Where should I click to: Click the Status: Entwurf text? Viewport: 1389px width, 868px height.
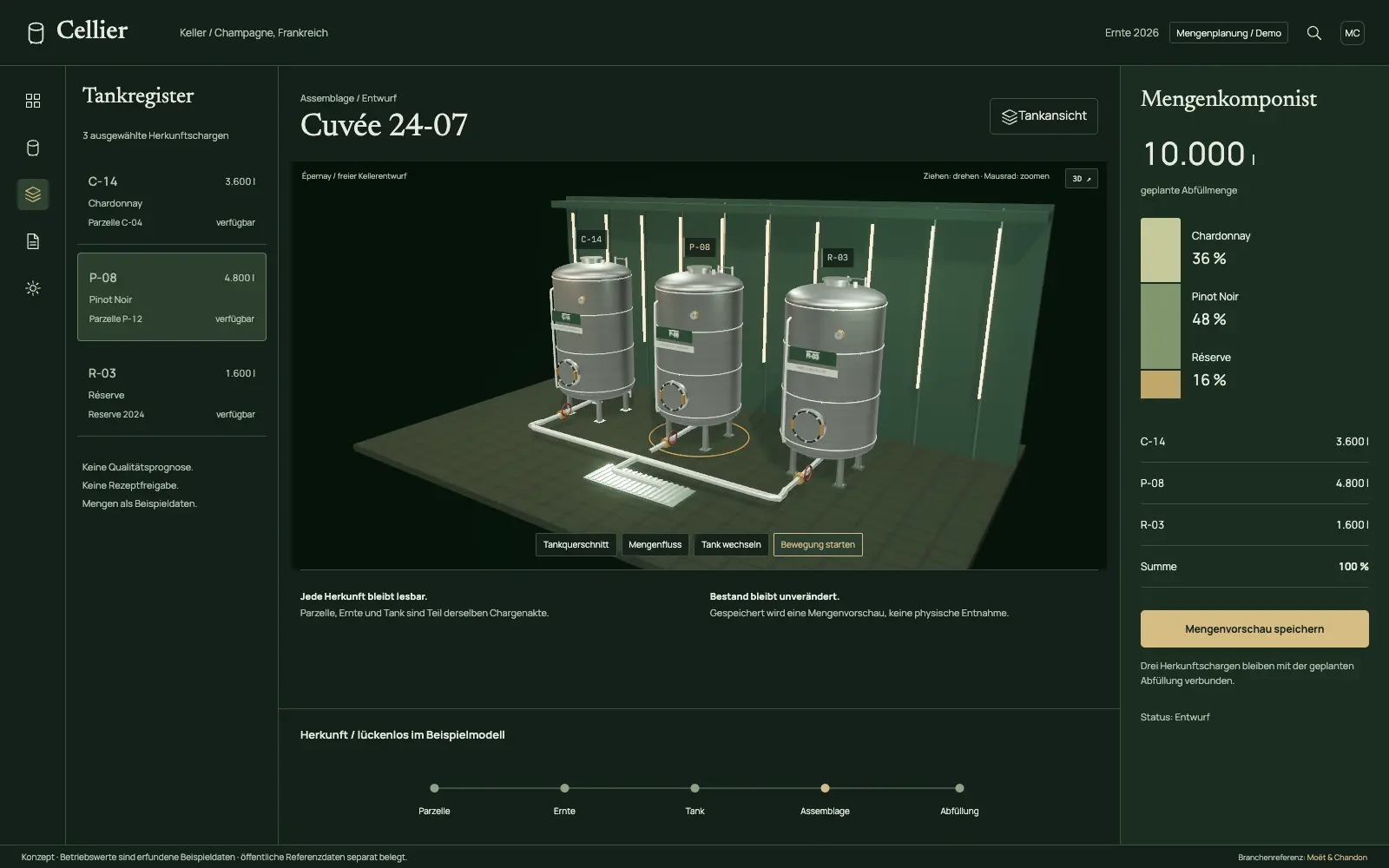click(x=1175, y=717)
